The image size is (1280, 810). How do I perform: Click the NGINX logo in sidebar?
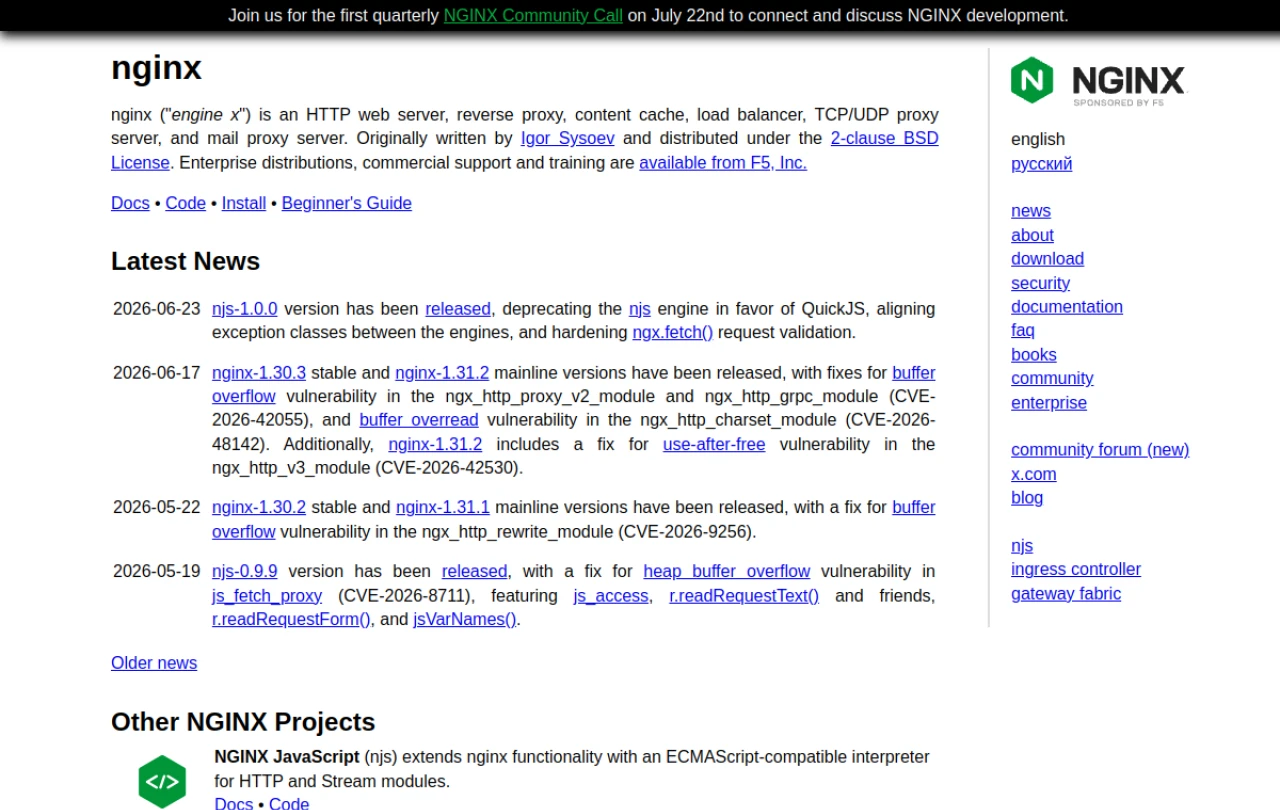pos(1098,81)
